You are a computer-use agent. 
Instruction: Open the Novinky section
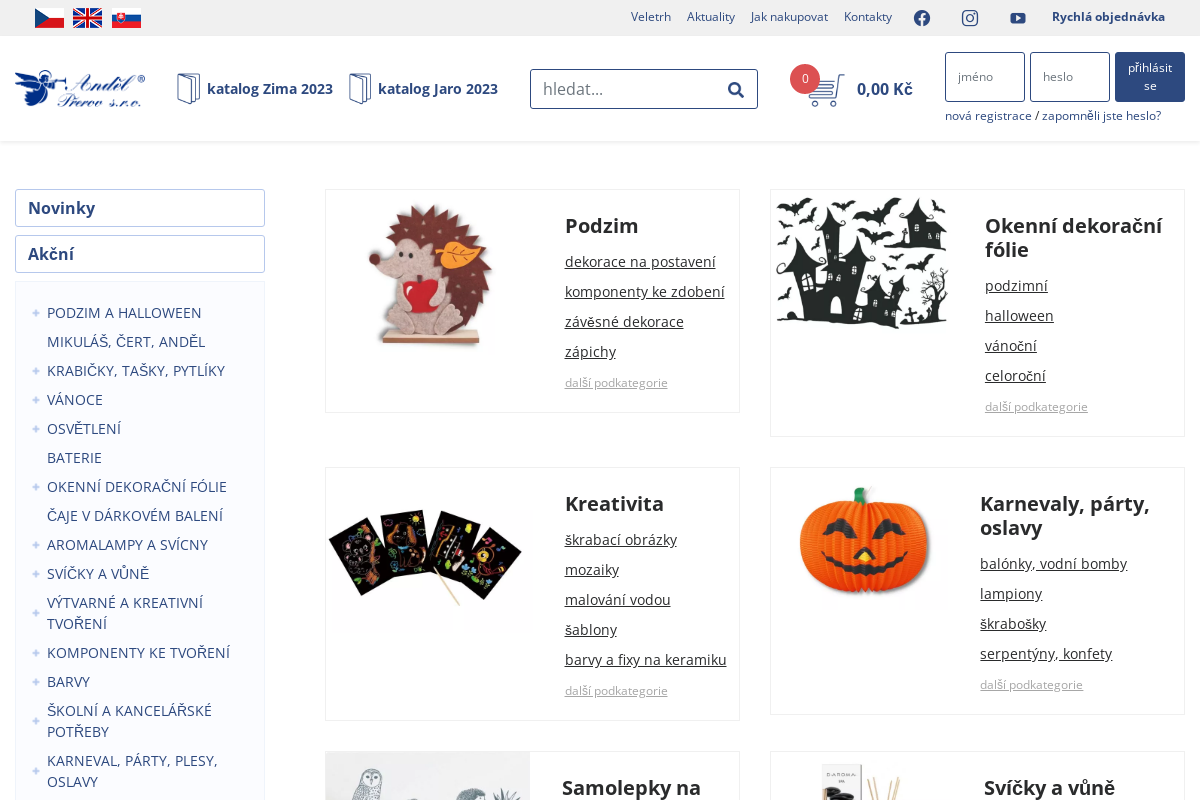(x=140, y=208)
